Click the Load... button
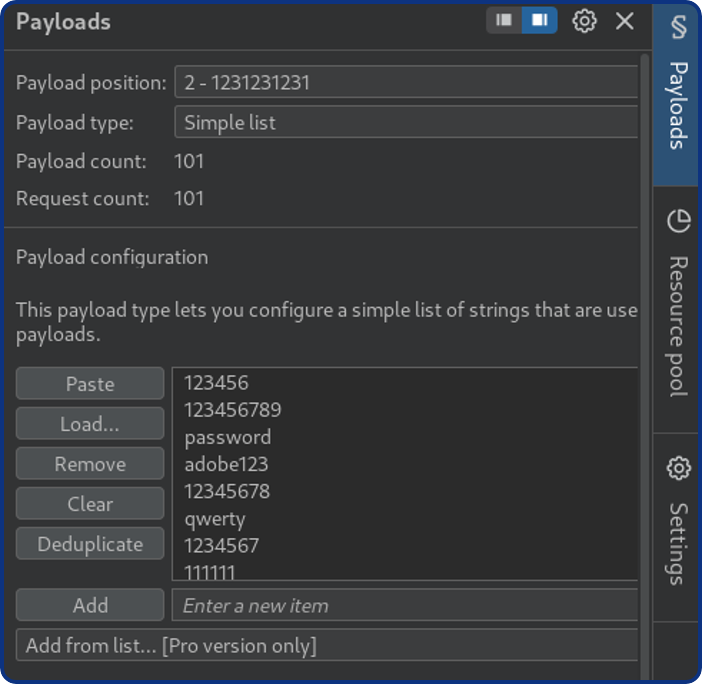This screenshot has height=684, width=702. [90, 423]
